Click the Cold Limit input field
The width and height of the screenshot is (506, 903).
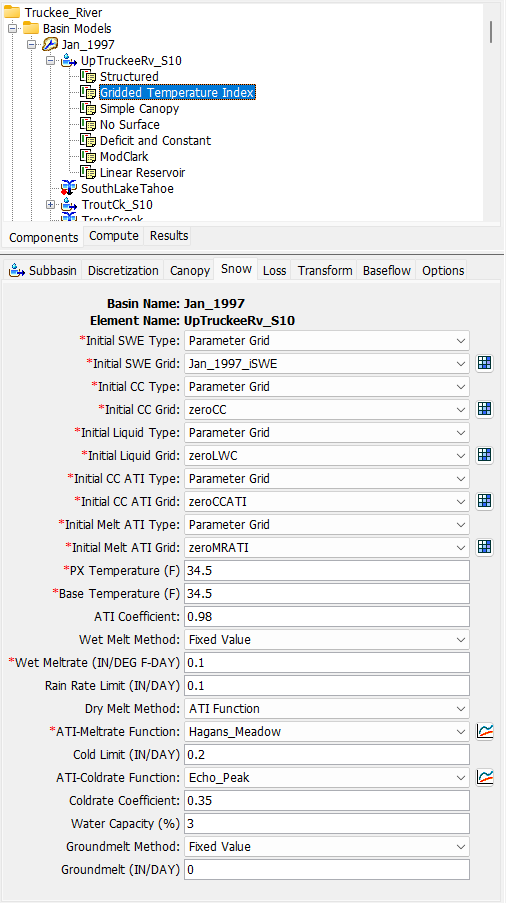coord(327,755)
